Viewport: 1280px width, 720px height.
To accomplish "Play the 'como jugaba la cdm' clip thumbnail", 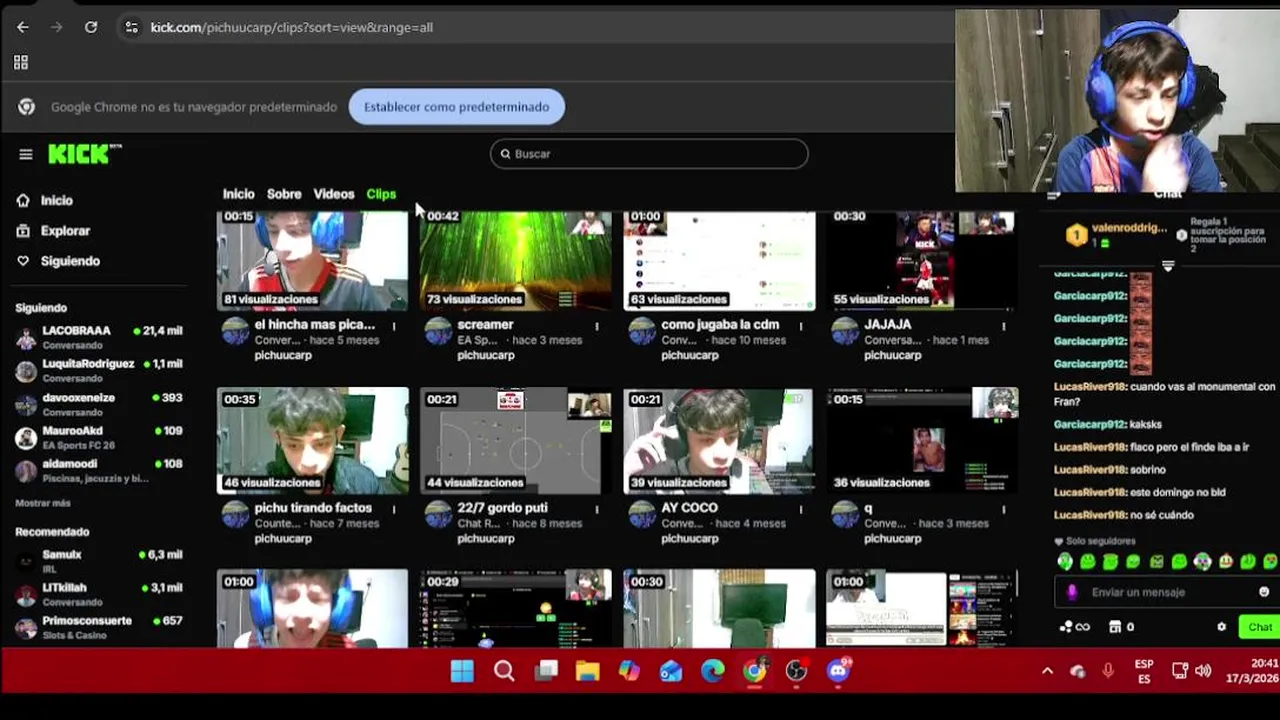I will point(719,260).
